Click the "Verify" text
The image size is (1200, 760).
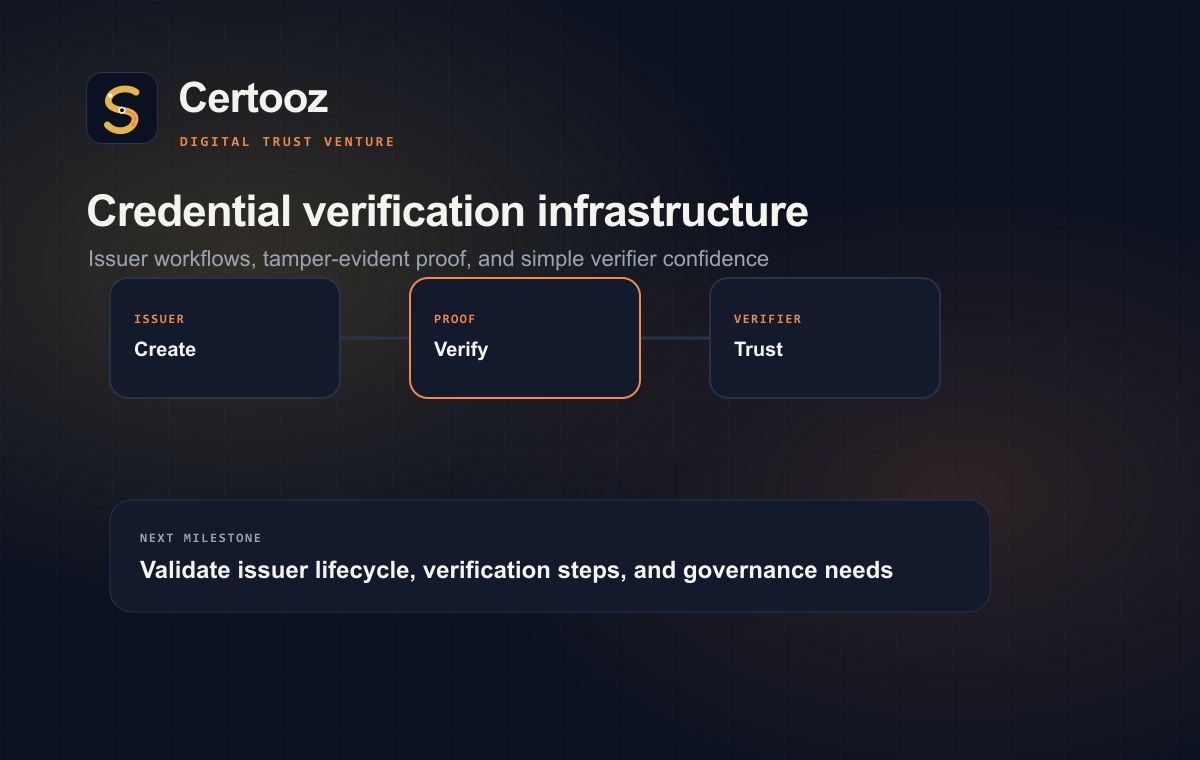click(x=461, y=349)
